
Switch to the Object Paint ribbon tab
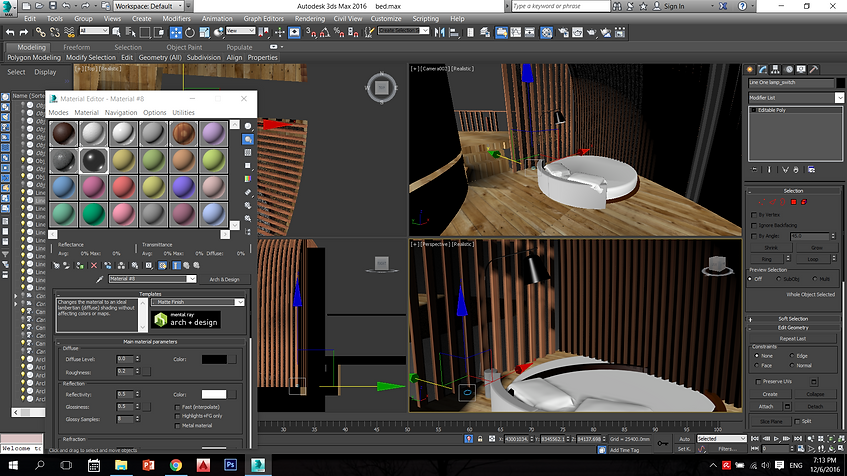coord(184,47)
